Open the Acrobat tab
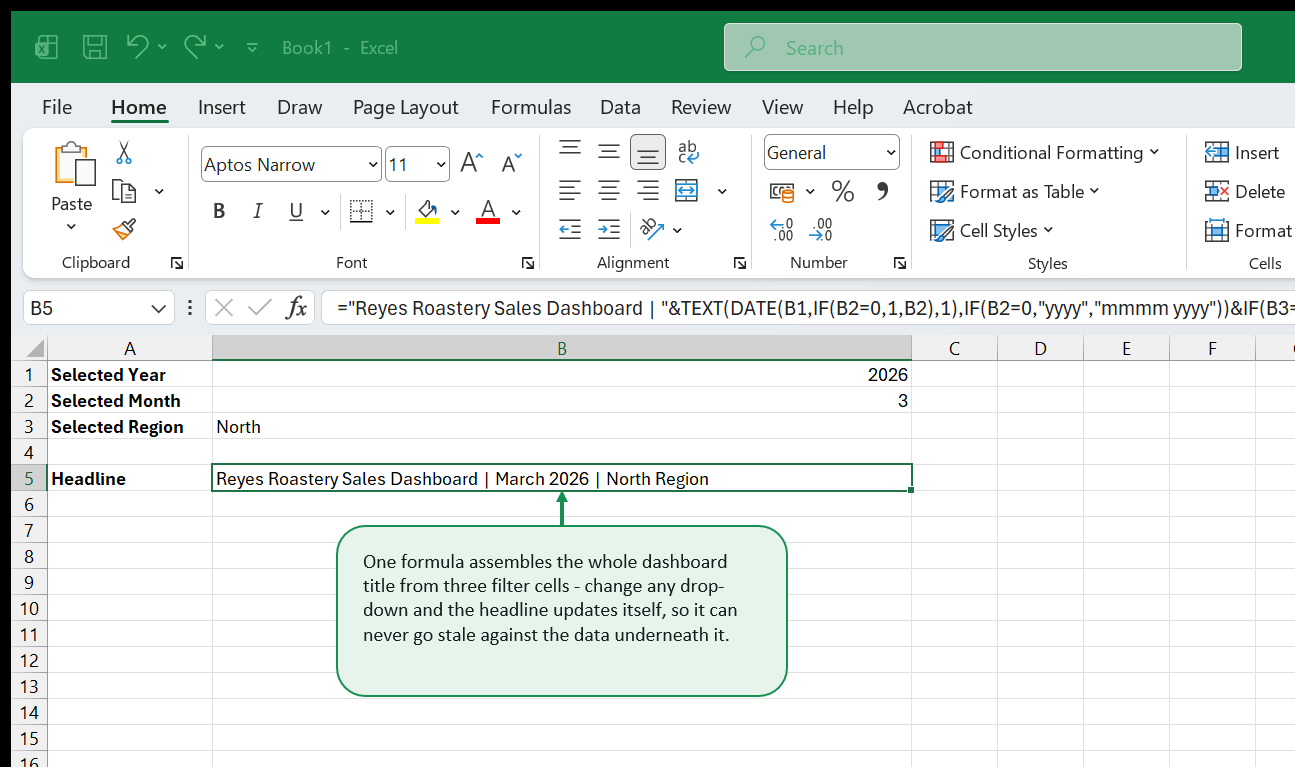 click(938, 107)
